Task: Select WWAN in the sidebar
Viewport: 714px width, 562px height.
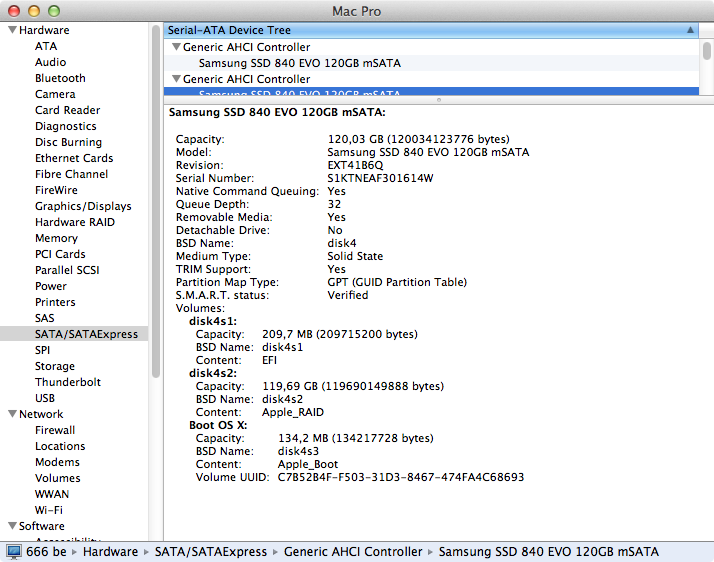Action: tap(52, 494)
